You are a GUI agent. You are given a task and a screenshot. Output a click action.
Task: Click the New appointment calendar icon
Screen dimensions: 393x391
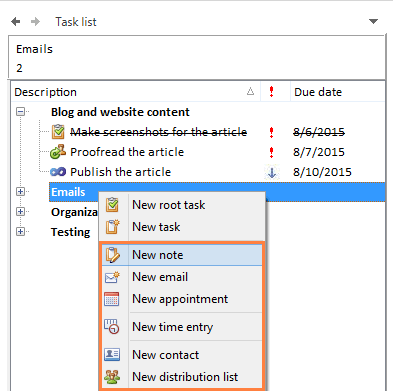point(112,299)
